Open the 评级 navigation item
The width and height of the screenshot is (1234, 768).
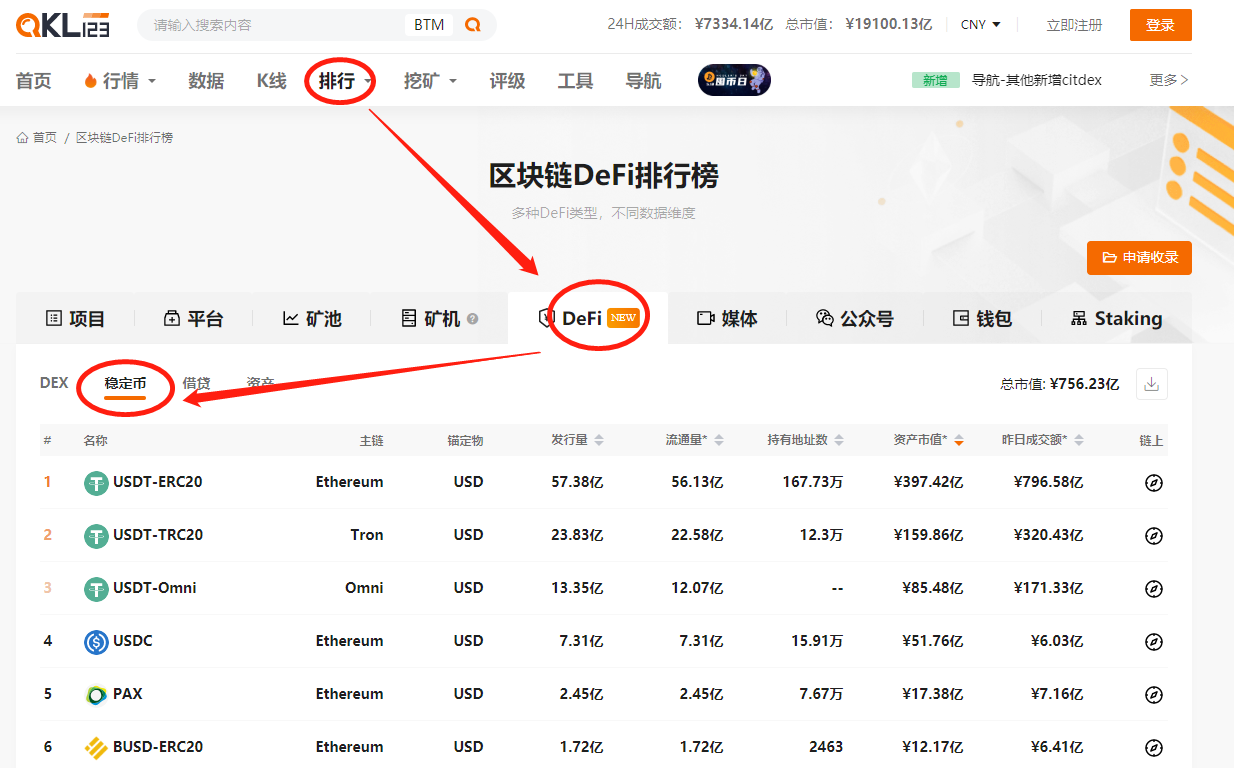pos(507,81)
